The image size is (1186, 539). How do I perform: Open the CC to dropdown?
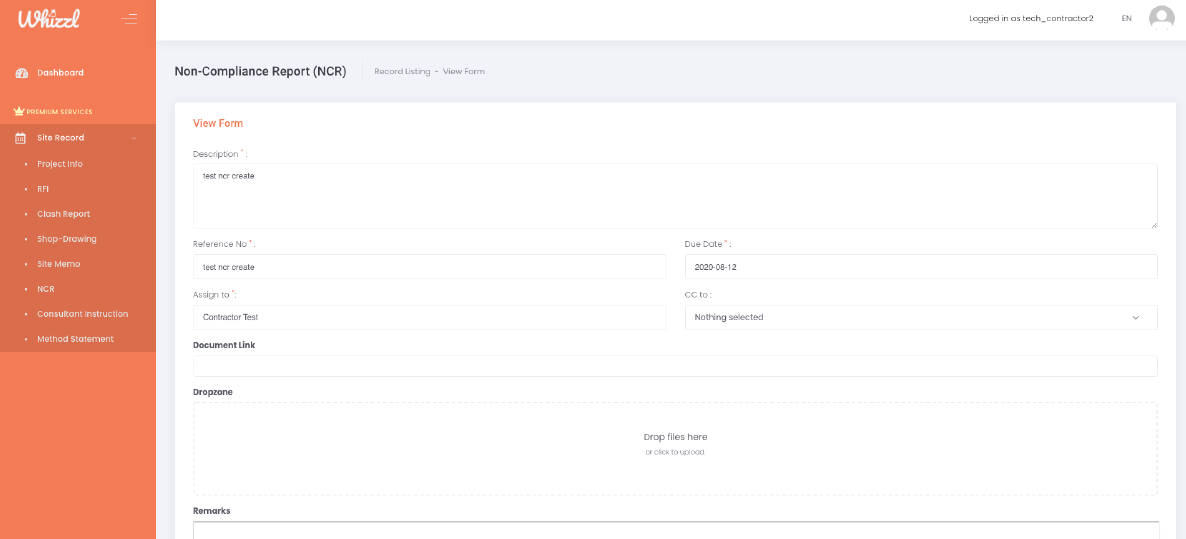(920, 317)
